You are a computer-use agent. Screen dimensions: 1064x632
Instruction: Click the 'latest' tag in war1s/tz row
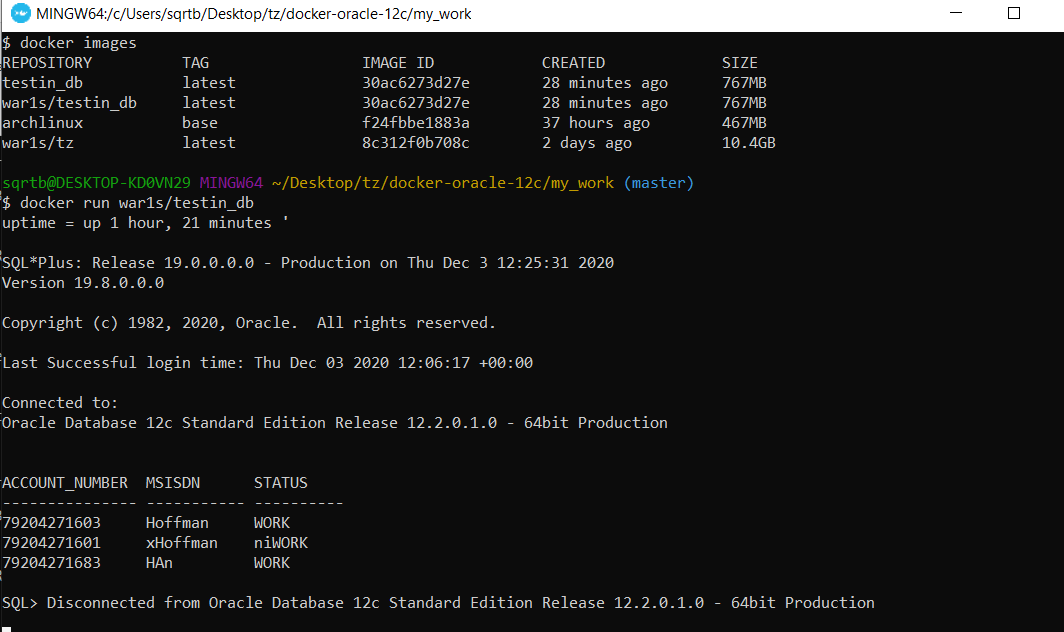click(209, 143)
